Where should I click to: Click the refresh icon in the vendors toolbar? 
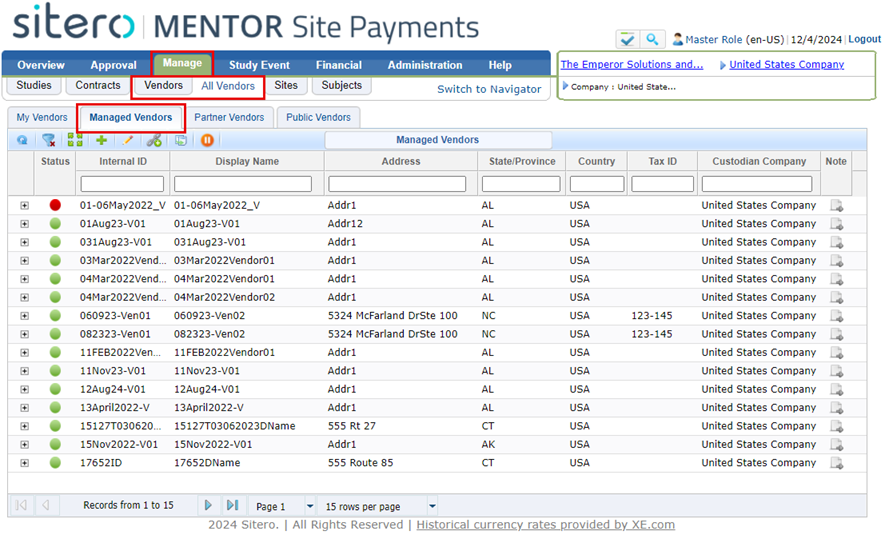[x=22, y=140]
